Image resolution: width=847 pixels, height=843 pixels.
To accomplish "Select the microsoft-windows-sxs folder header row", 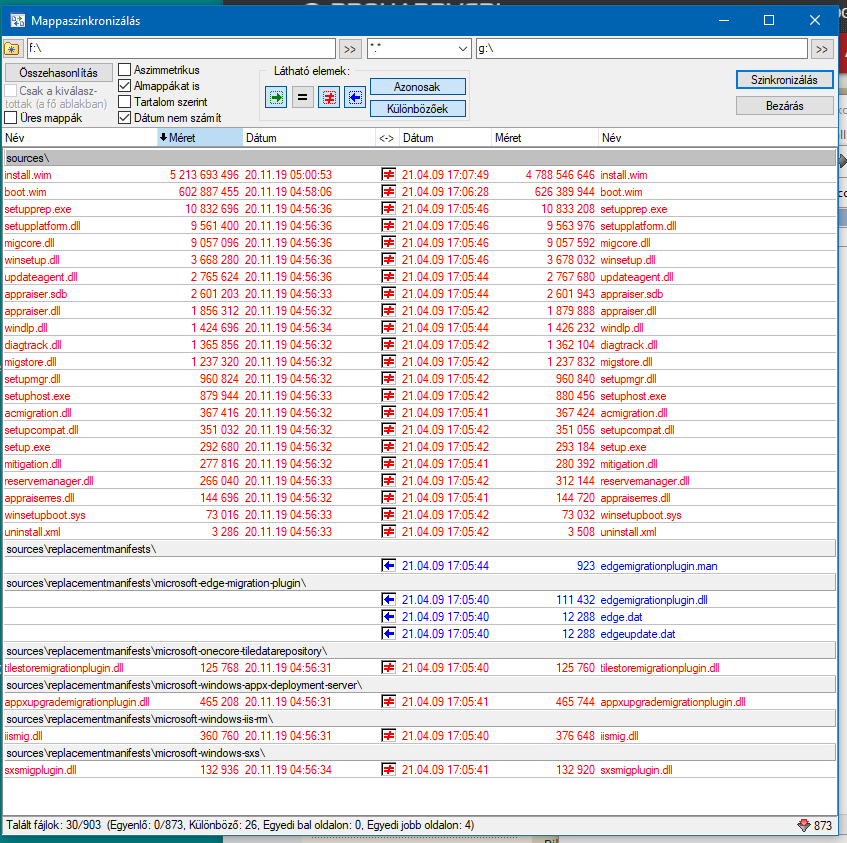I will [x=420, y=753].
